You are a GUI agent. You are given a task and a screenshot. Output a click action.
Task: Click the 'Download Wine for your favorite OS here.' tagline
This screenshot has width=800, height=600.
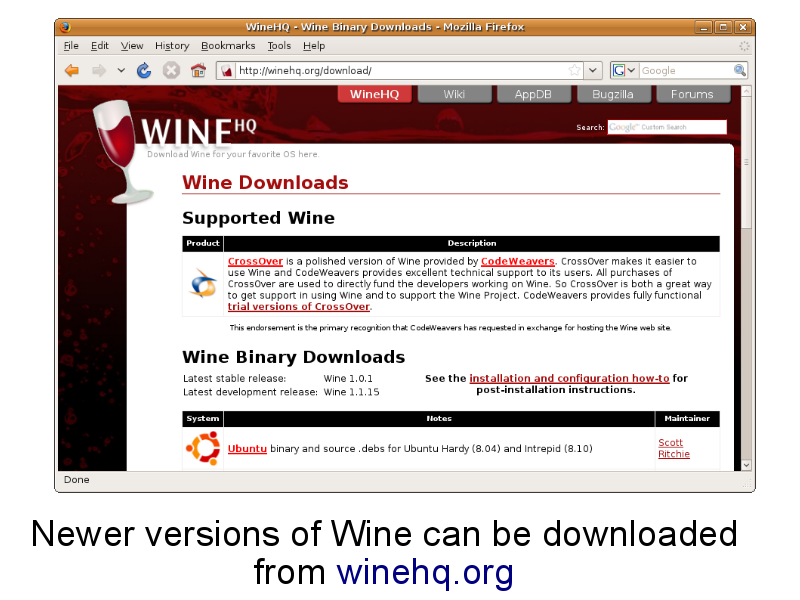[x=233, y=154]
